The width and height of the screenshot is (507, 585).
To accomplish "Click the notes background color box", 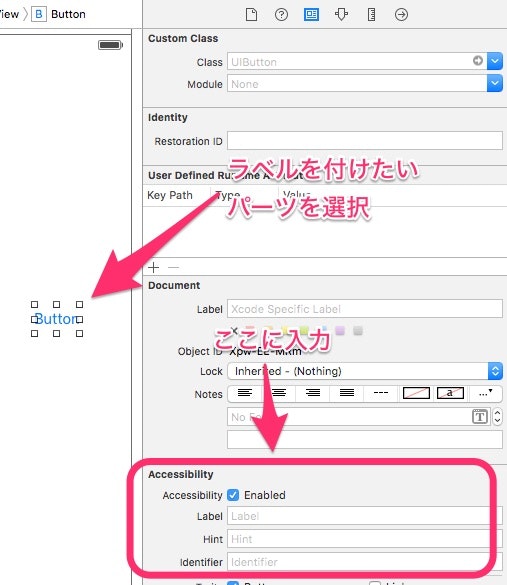I will point(416,393).
